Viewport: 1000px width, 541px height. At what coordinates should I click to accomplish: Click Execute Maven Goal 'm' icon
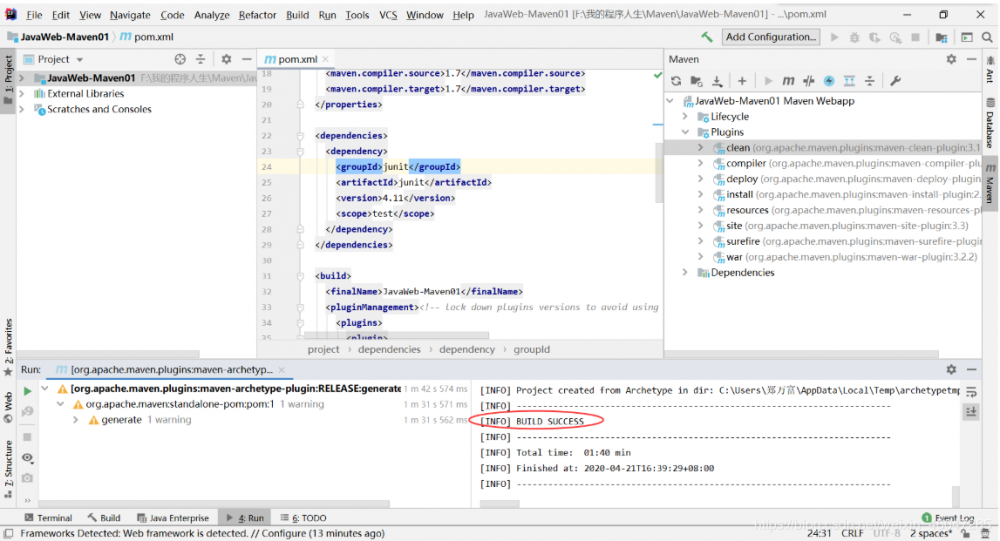(x=789, y=81)
